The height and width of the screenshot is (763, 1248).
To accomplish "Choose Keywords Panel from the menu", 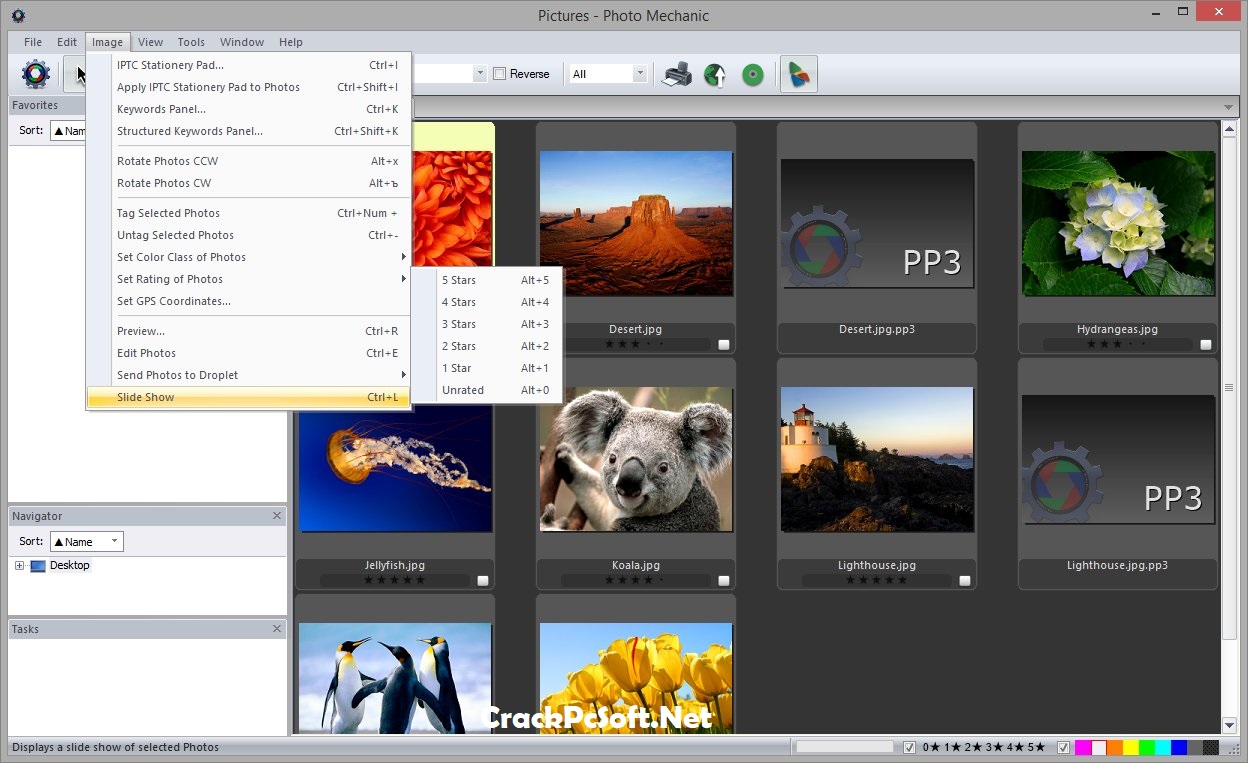I will pyautogui.click(x=248, y=109).
